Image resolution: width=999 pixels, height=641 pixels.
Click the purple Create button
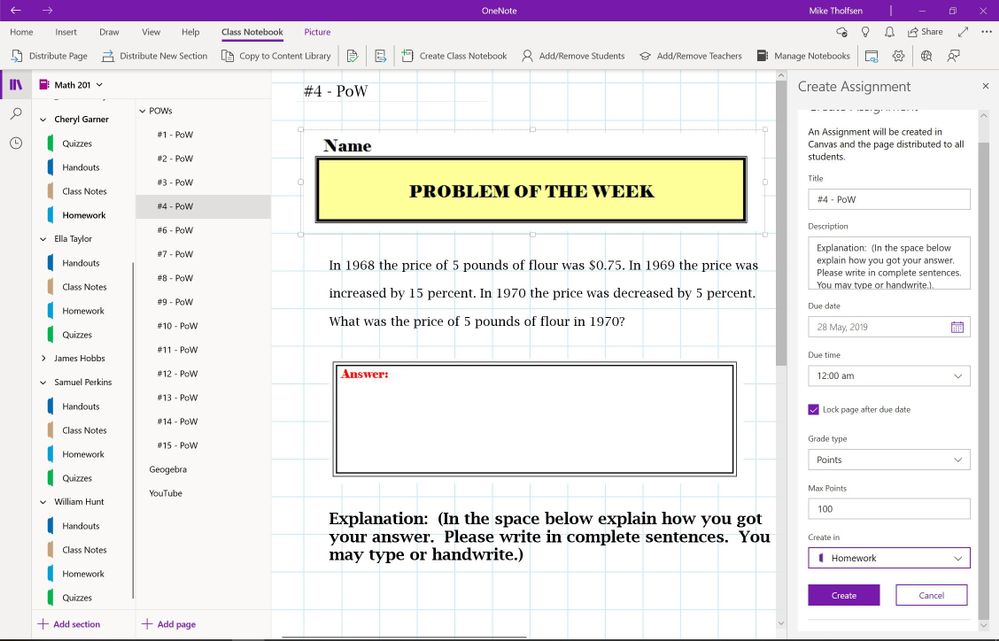[x=844, y=596]
